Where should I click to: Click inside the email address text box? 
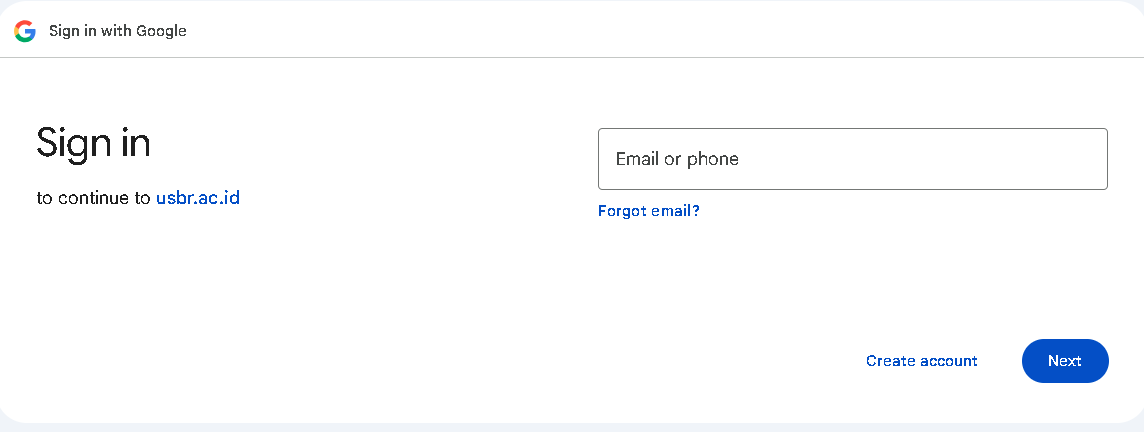point(852,159)
